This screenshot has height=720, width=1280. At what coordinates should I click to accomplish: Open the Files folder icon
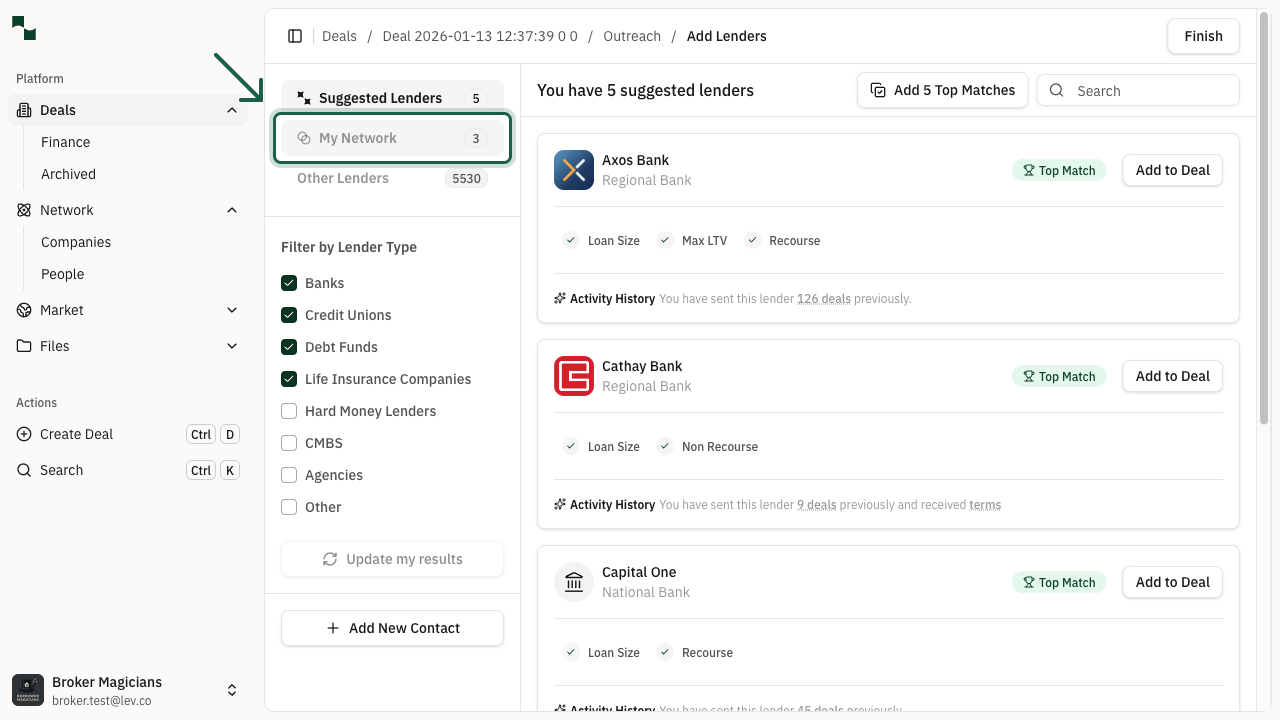pyautogui.click(x=22, y=346)
